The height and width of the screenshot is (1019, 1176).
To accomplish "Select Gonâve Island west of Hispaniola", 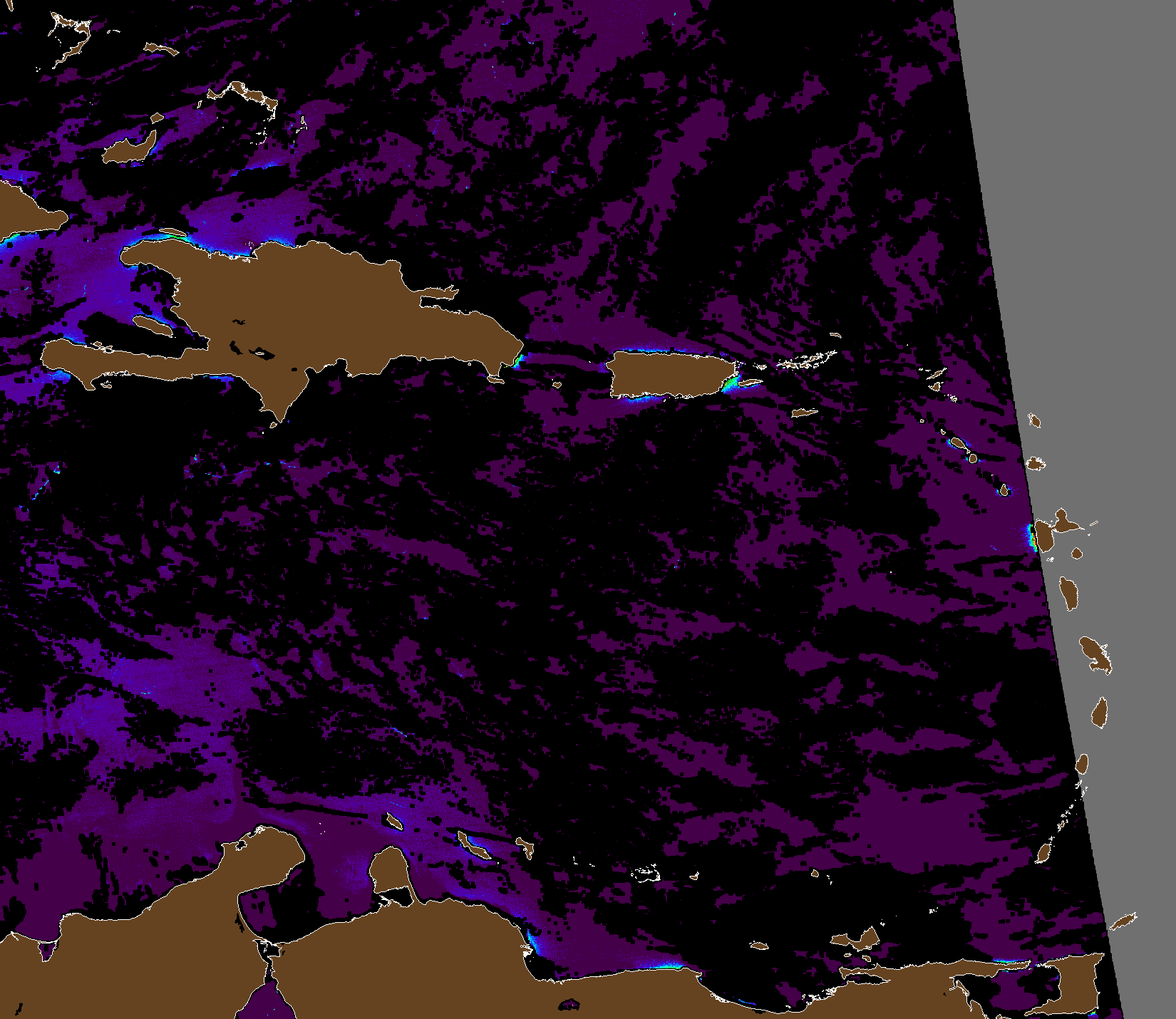I will 154,326.
